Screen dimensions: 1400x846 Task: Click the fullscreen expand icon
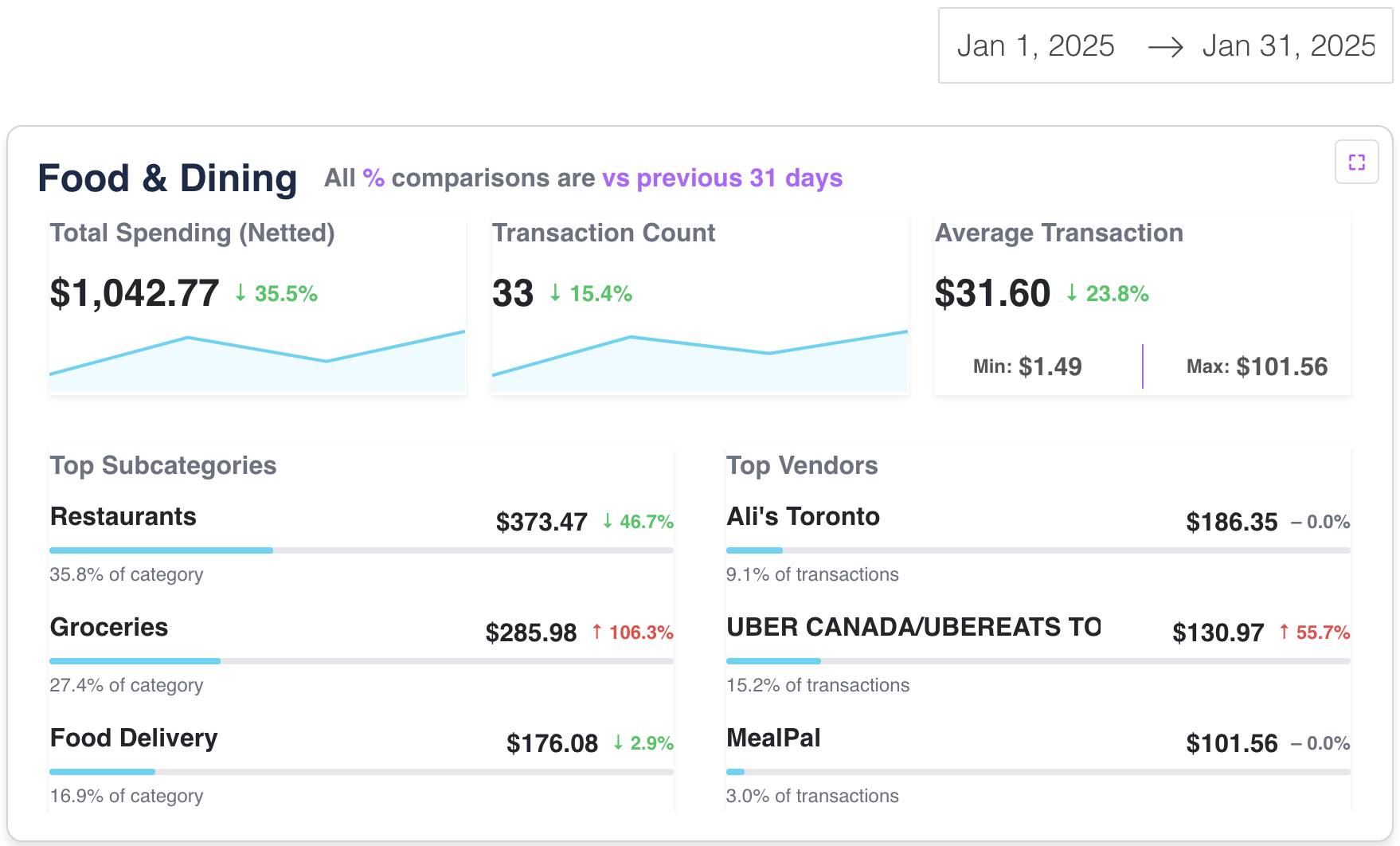click(1356, 162)
